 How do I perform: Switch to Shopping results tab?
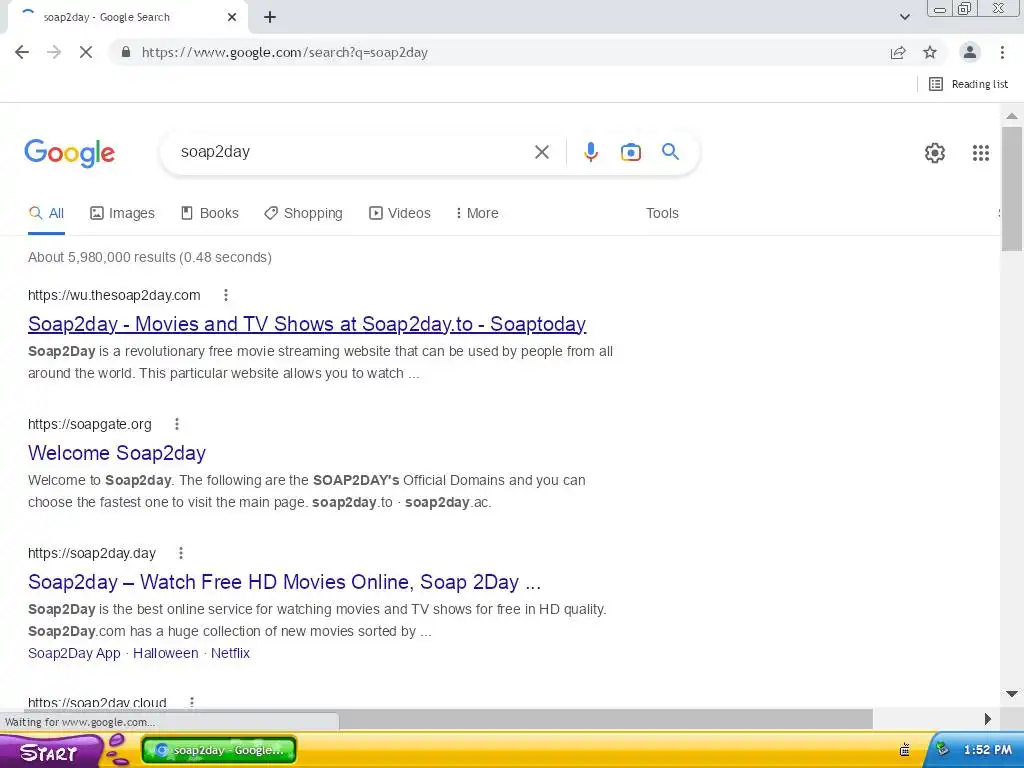coord(303,214)
